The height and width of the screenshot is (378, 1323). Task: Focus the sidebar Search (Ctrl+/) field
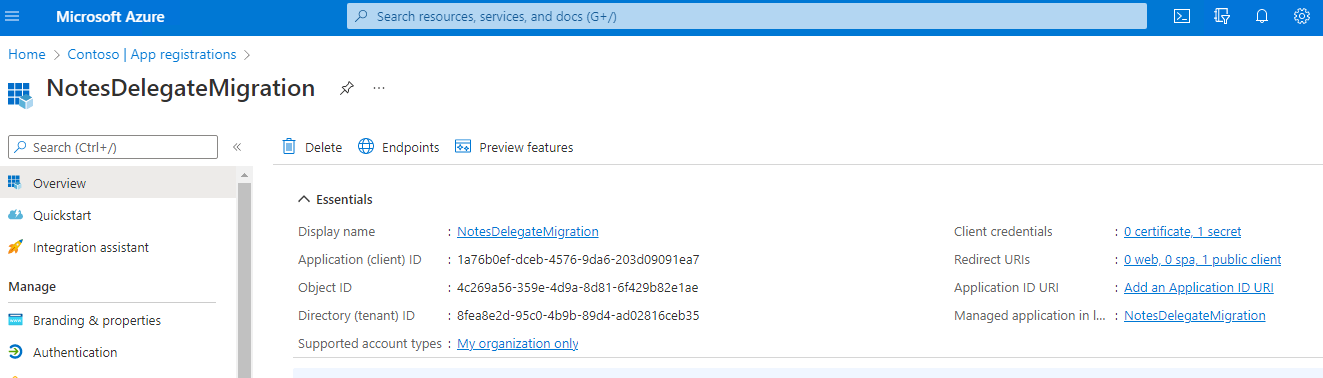pos(113,147)
